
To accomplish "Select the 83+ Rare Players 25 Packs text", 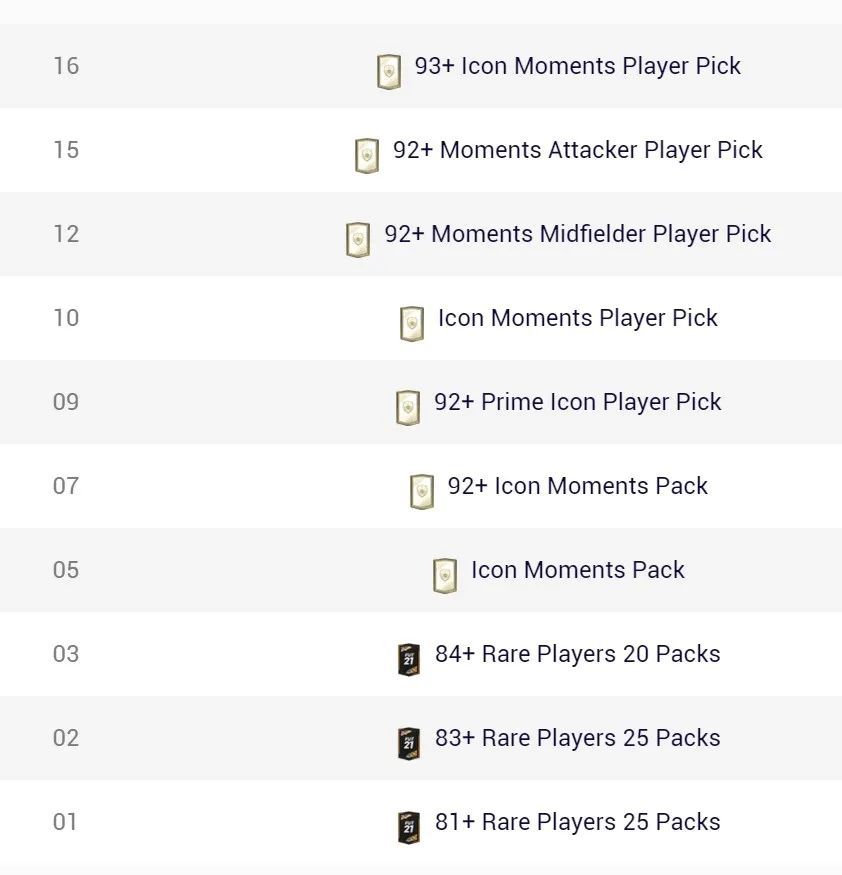I will [578, 738].
